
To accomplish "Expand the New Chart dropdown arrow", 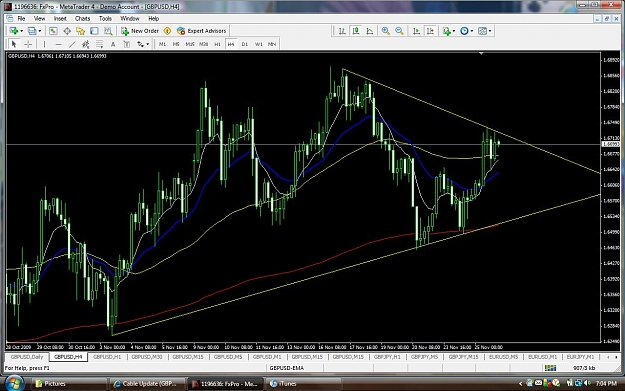I will pos(21,31).
